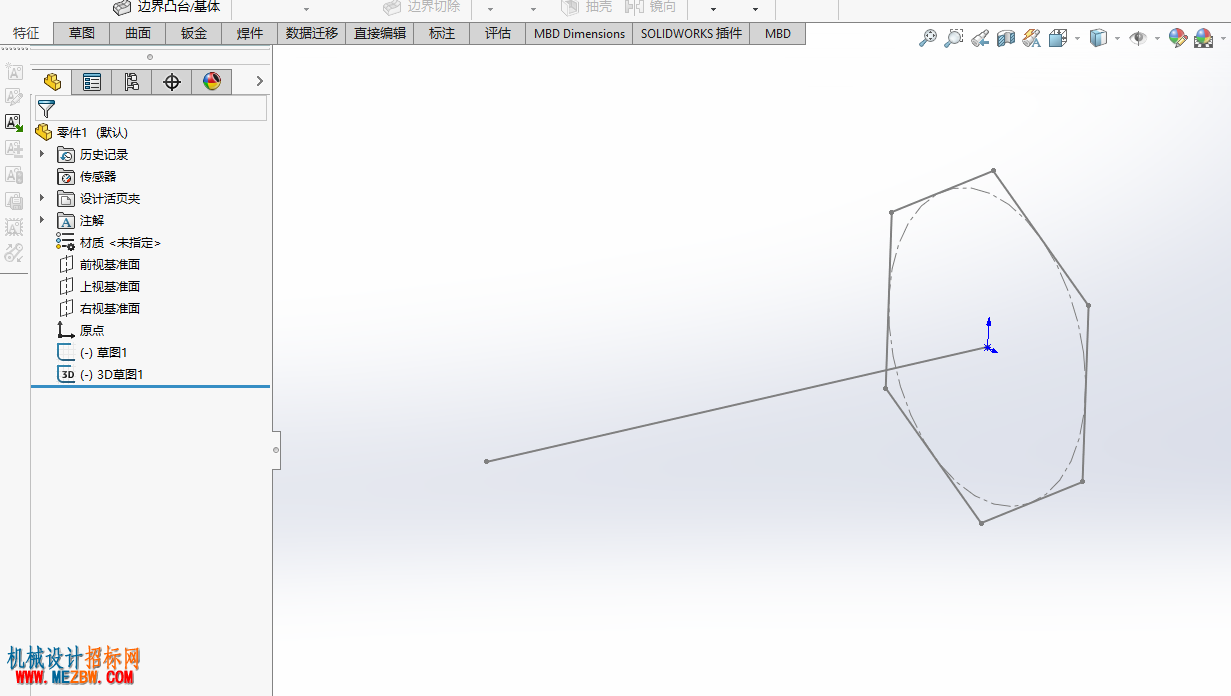Click the first annotation icon in left sidebar

[14, 71]
